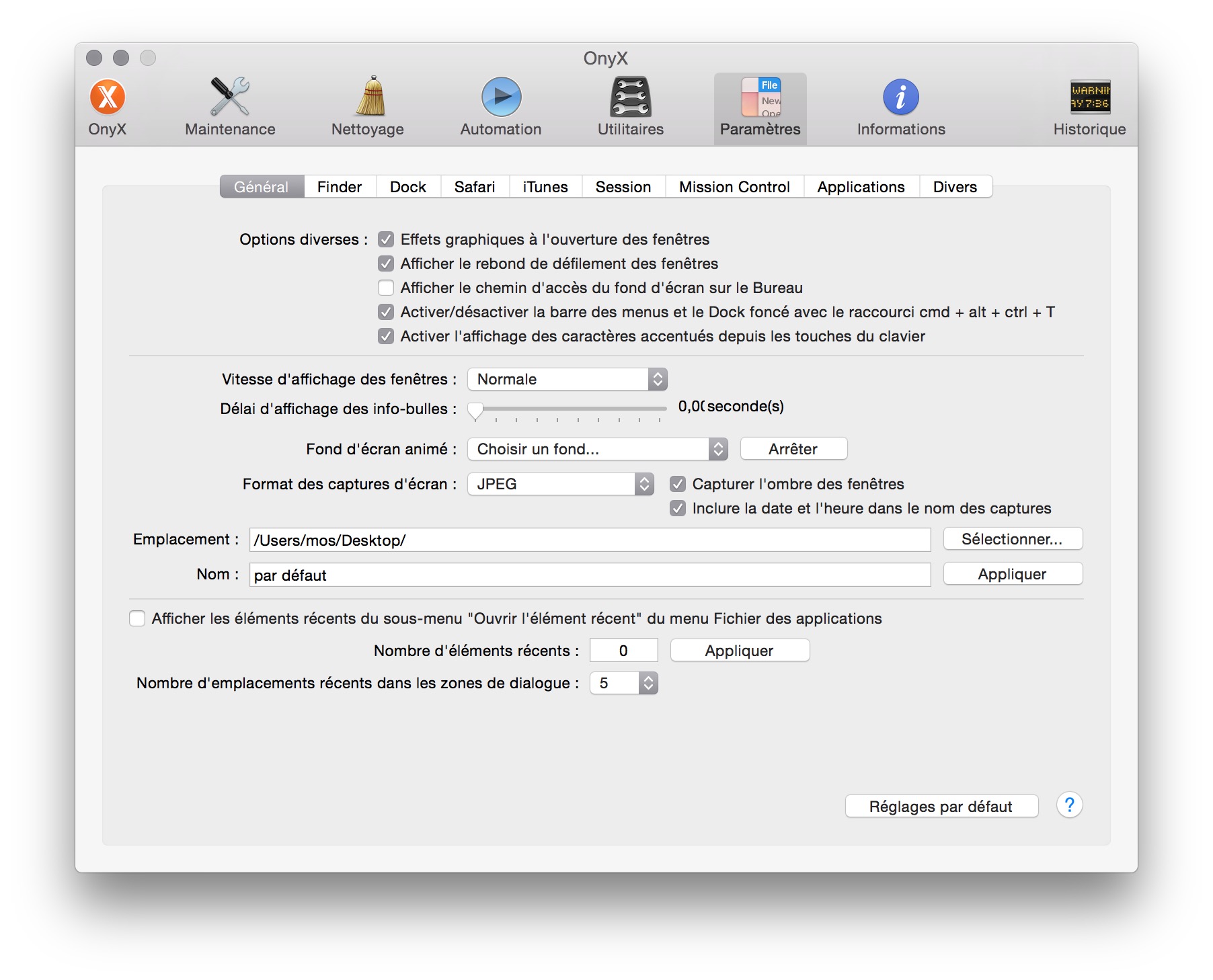Viewport: 1213px width, 980px height.
Task: Click the 0,00 seconde(s) value
Action: click(731, 406)
